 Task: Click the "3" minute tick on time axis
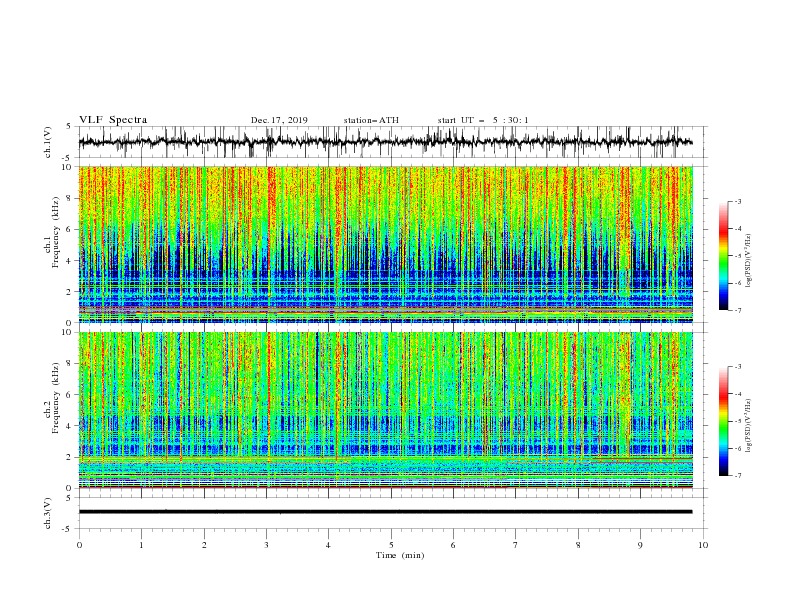[266, 545]
